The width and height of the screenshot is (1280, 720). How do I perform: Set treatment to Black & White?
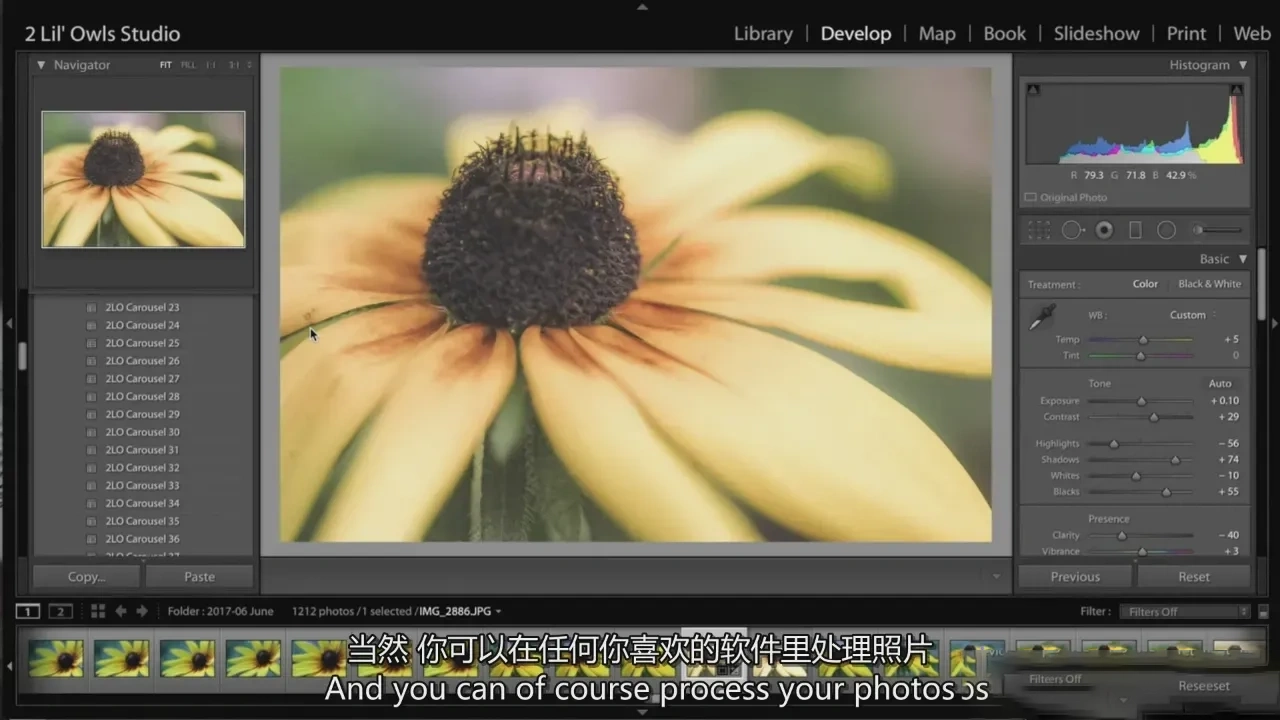click(x=1209, y=284)
